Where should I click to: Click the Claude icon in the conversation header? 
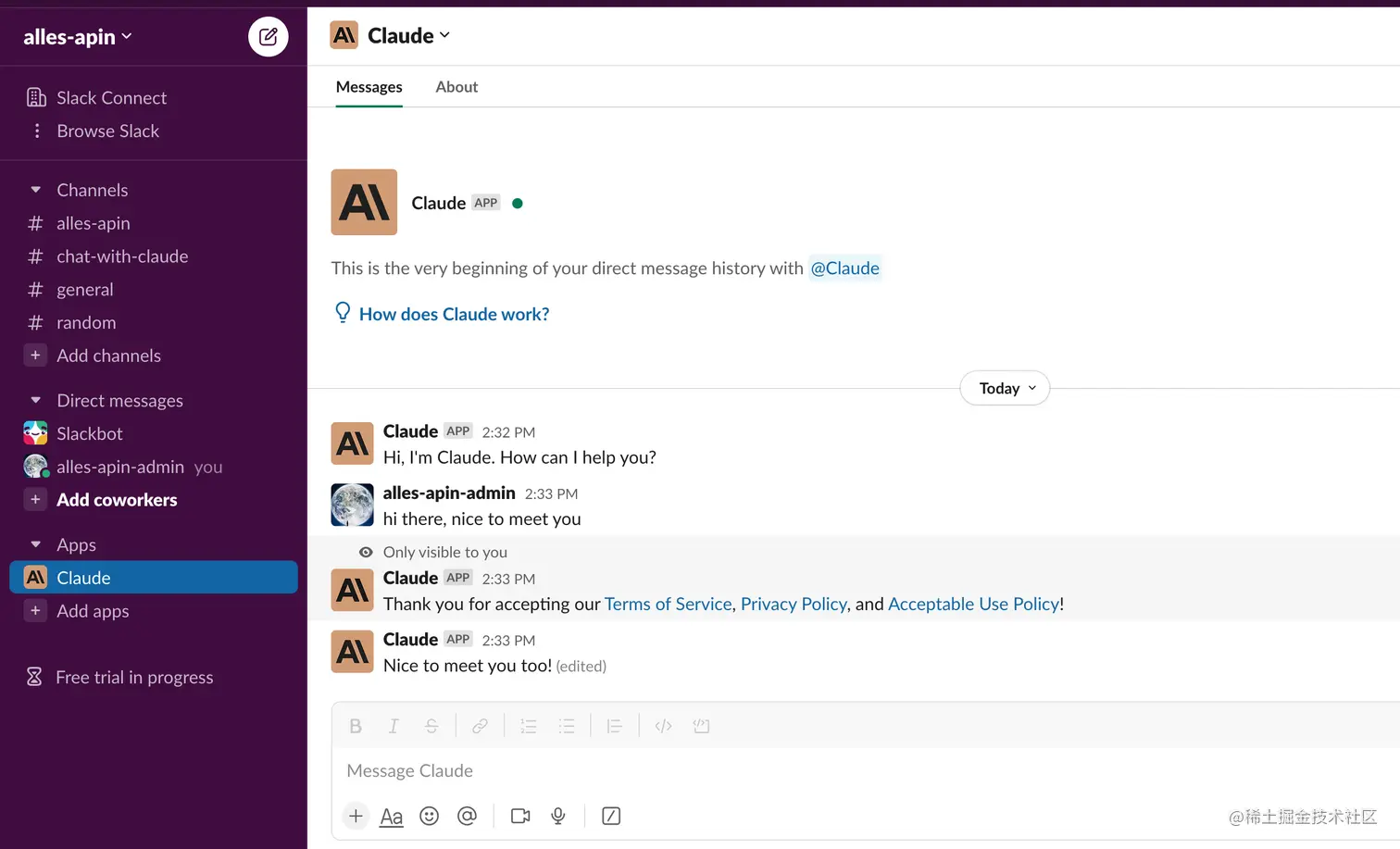tap(344, 35)
